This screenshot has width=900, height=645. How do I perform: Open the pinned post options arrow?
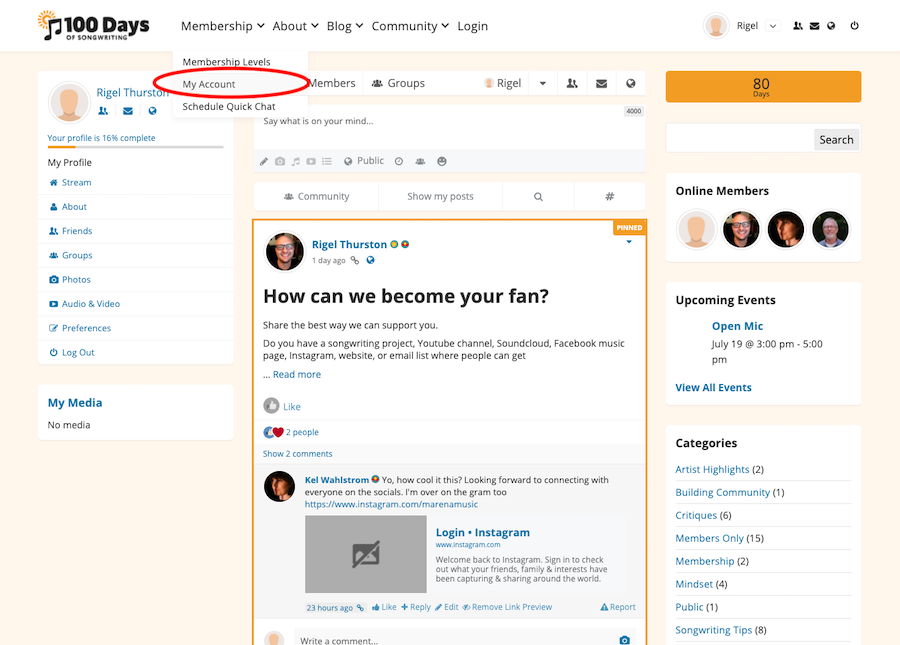[x=629, y=242]
